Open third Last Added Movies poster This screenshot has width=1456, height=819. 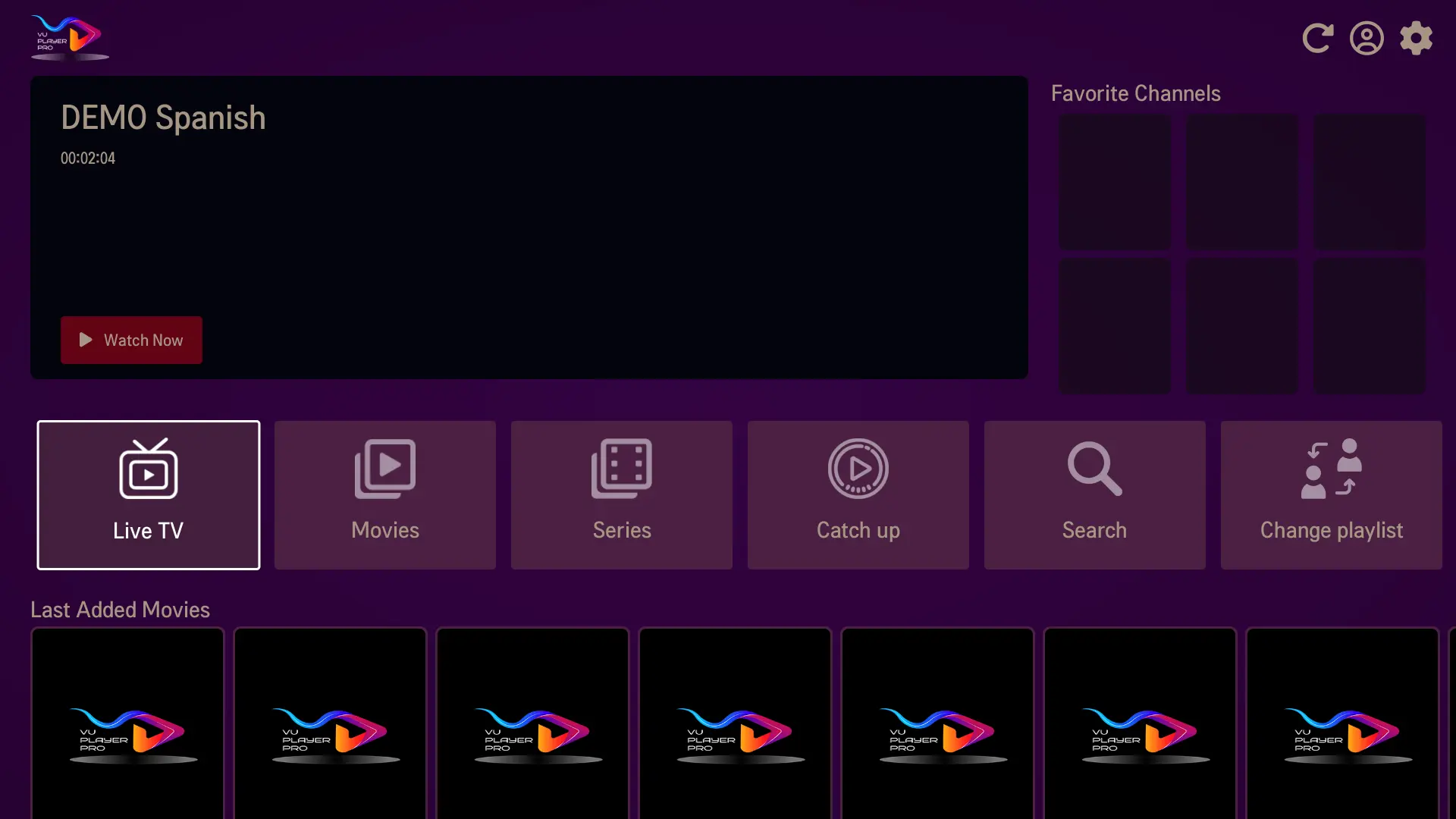tap(532, 724)
